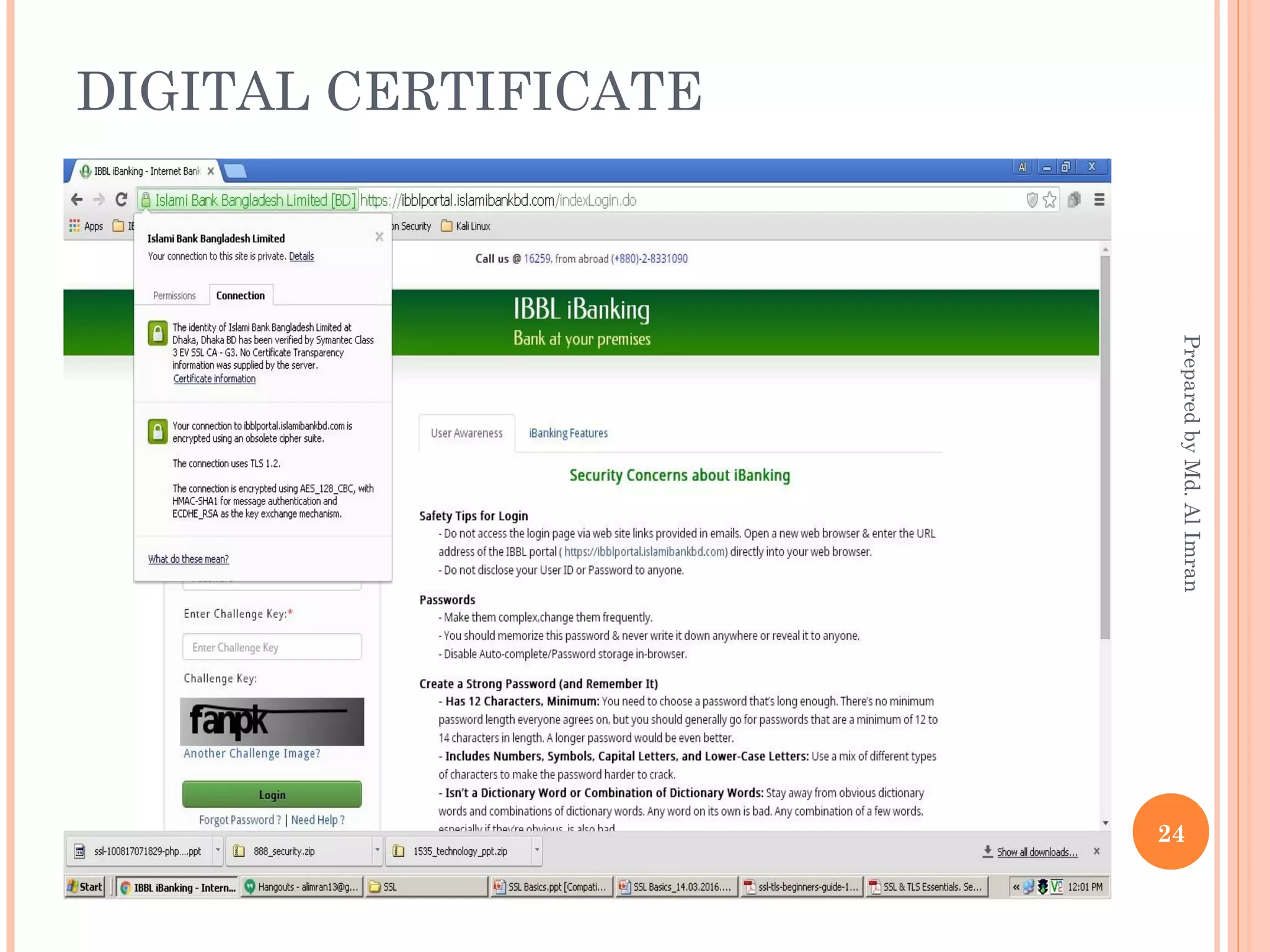Switch to Hangouts taskbar item
Viewport: 1270px width, 952px height.
pyautogui.click(x=301, y=887)
